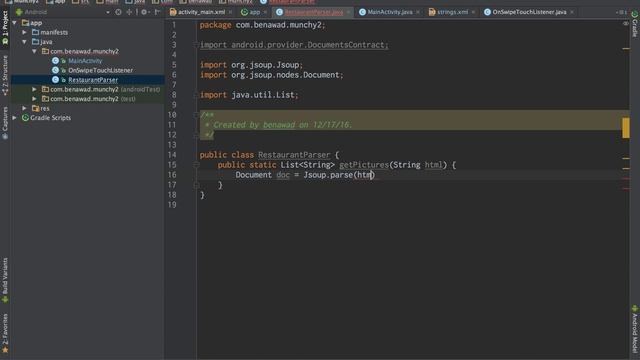
Task: Fold the import block at line 3
Action: pyautogui.click(x=196, y=45)
